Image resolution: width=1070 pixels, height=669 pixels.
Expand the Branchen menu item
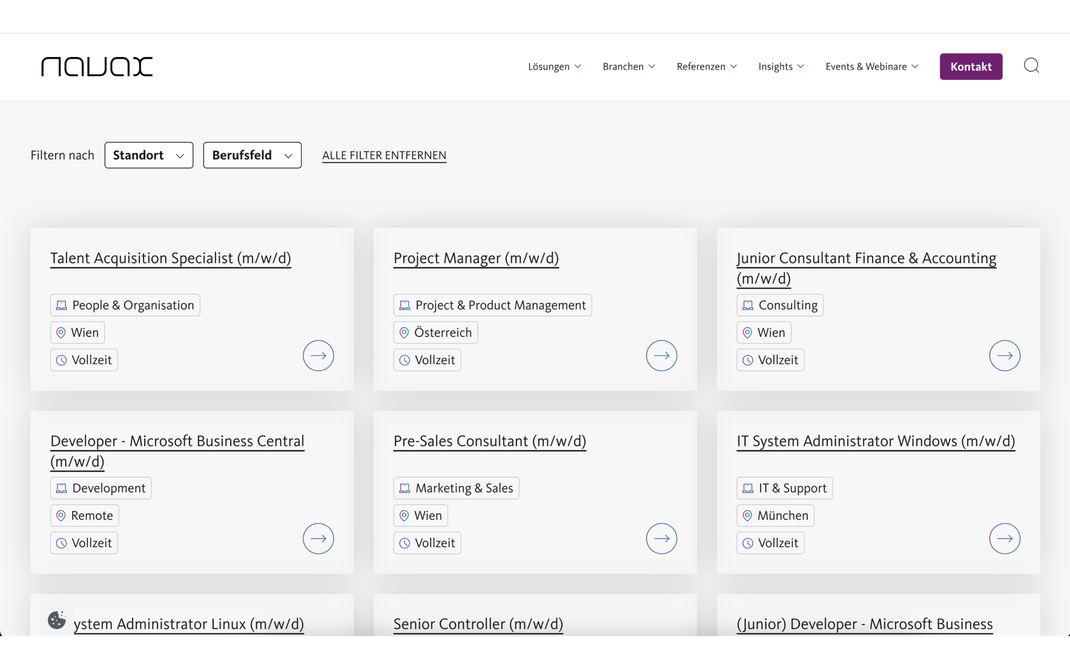(628, 67)
